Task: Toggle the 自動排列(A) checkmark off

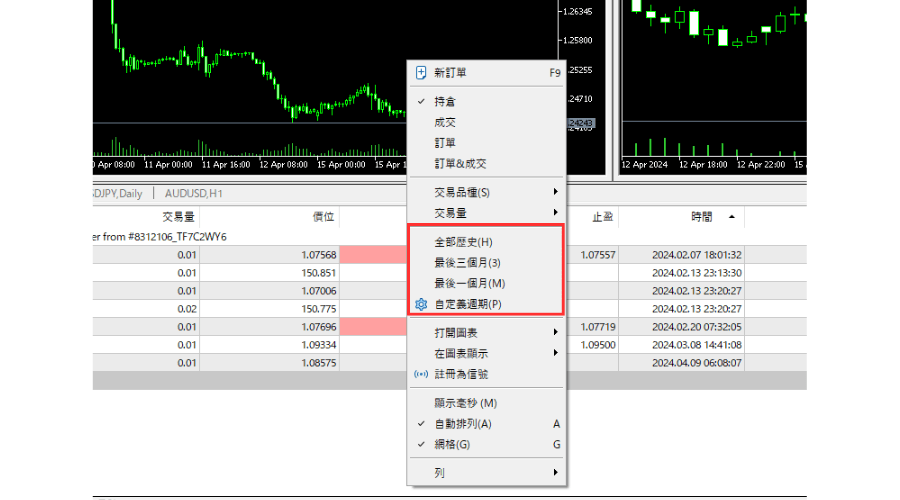Action: point(463,424)
